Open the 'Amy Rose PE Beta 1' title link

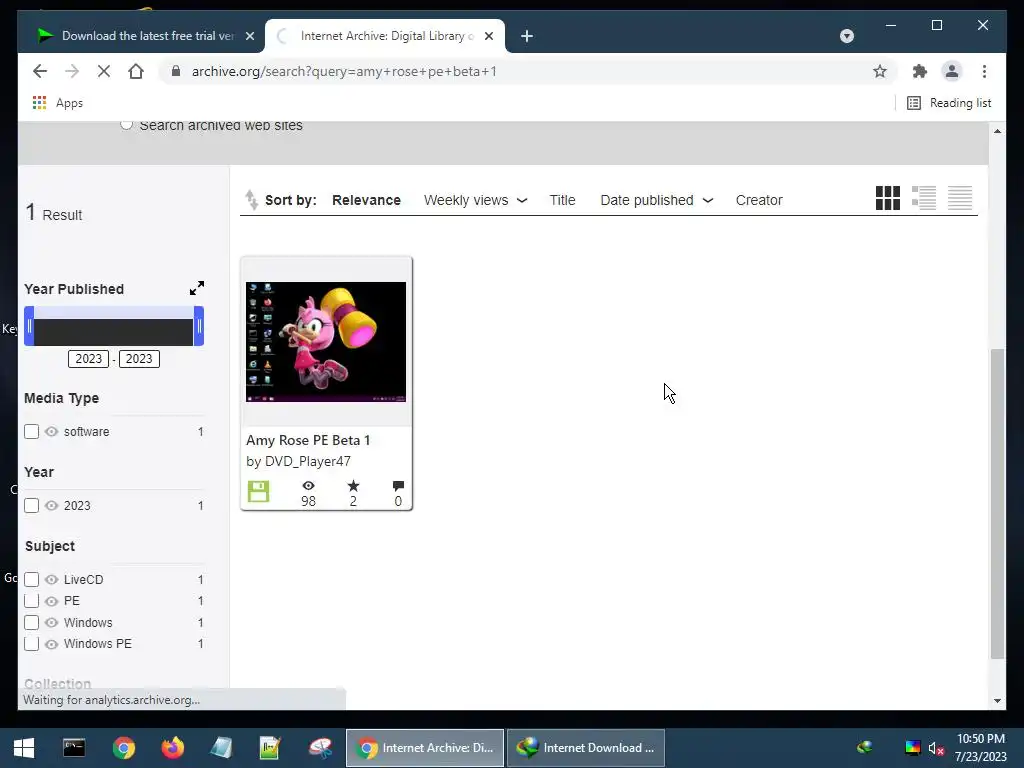point(308,440)
